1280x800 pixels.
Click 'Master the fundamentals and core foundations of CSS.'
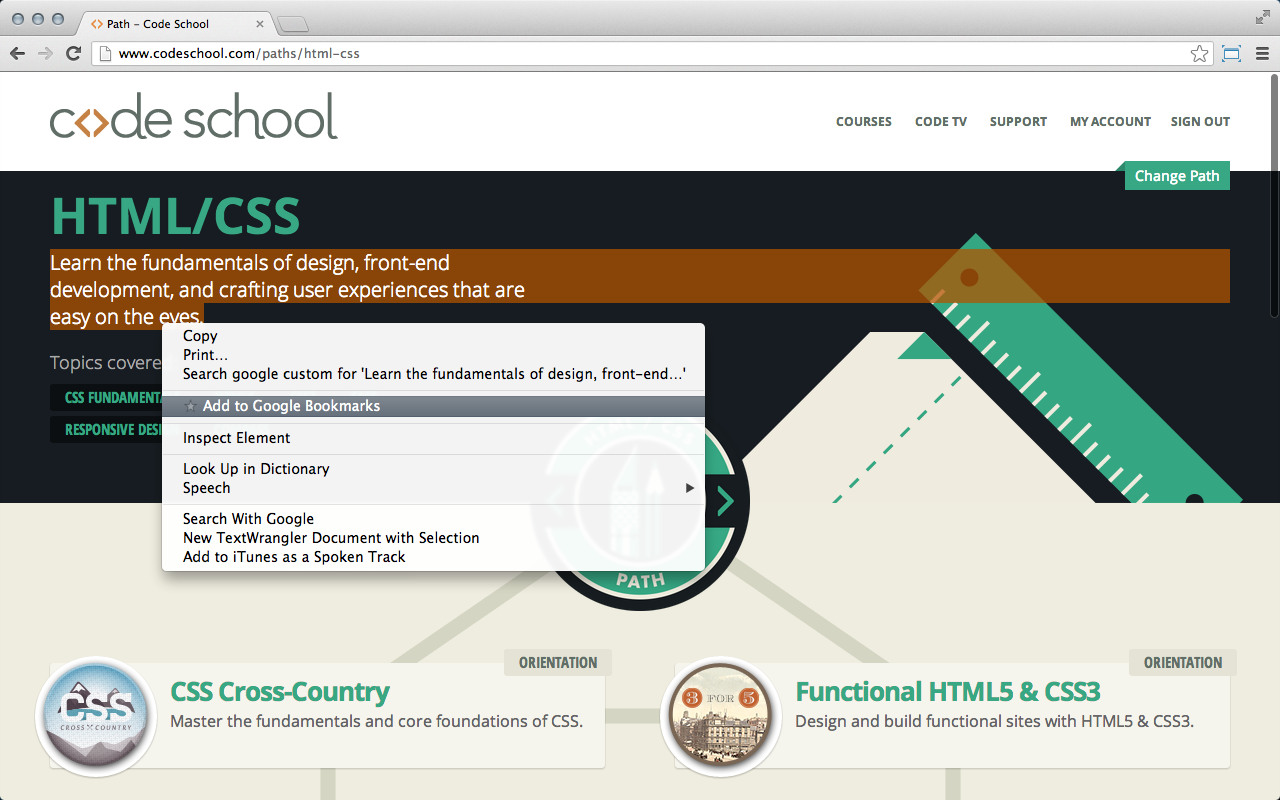pyautogui.click(x=376, y=721)
